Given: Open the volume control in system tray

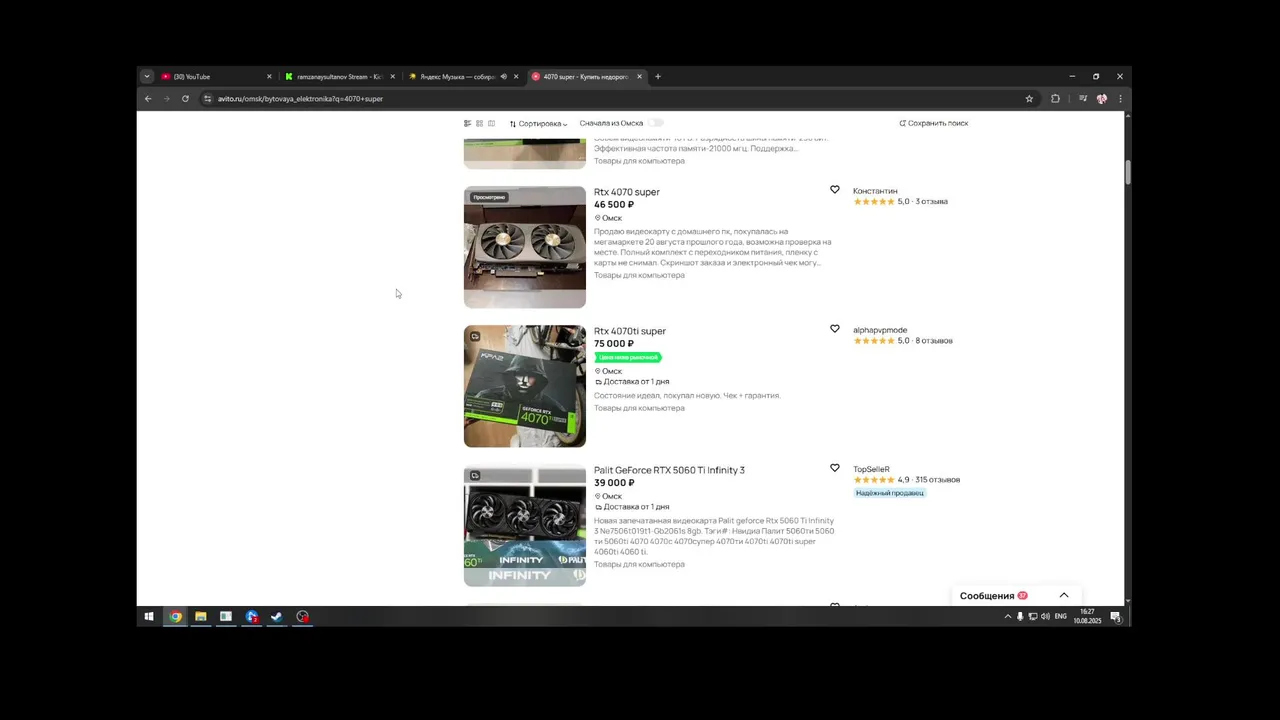Looking at the screenshot, I should click(x=1045, y=617).
